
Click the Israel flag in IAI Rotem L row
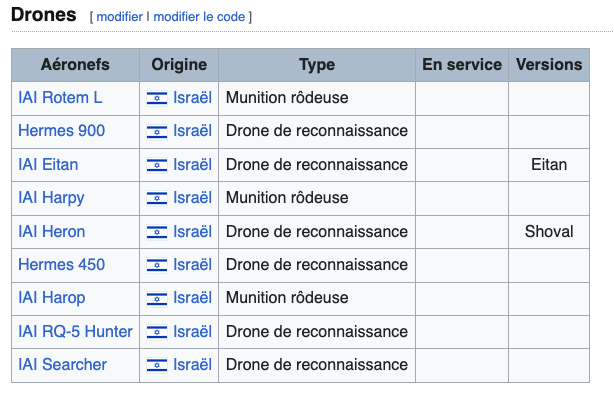coord(157,98)
